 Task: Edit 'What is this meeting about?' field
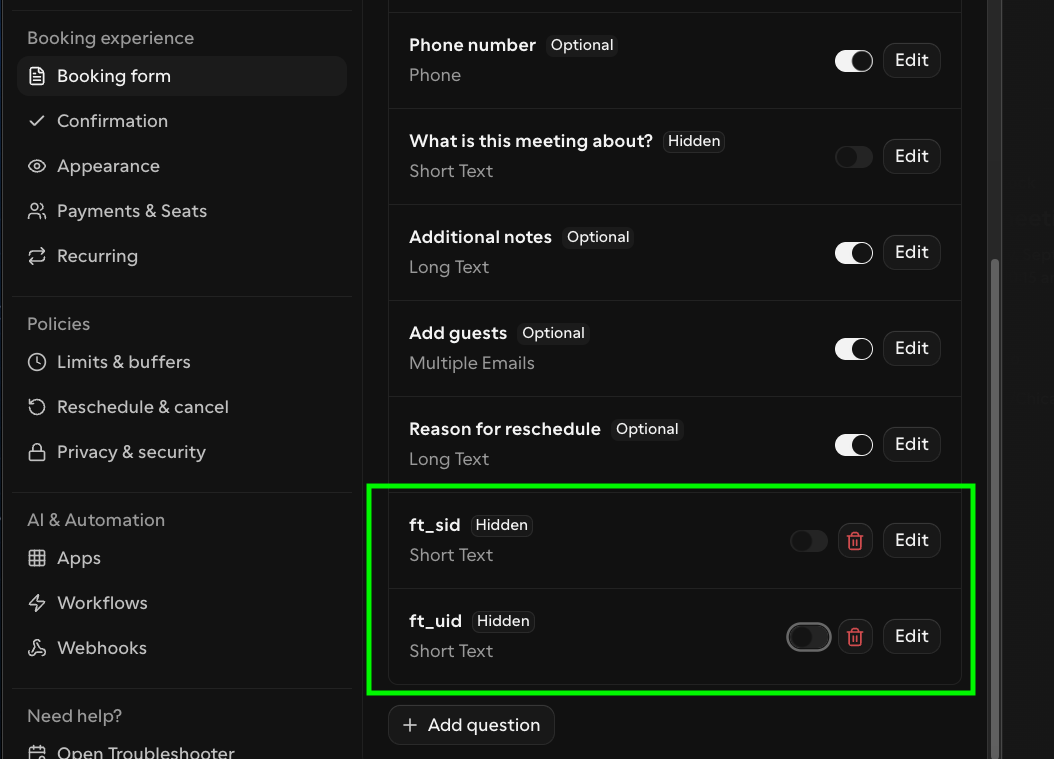911,157
